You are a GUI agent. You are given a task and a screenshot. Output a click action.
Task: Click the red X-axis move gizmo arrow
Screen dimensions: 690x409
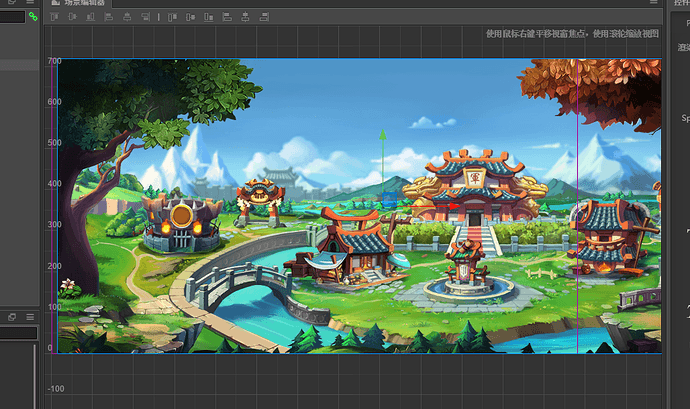454,206
